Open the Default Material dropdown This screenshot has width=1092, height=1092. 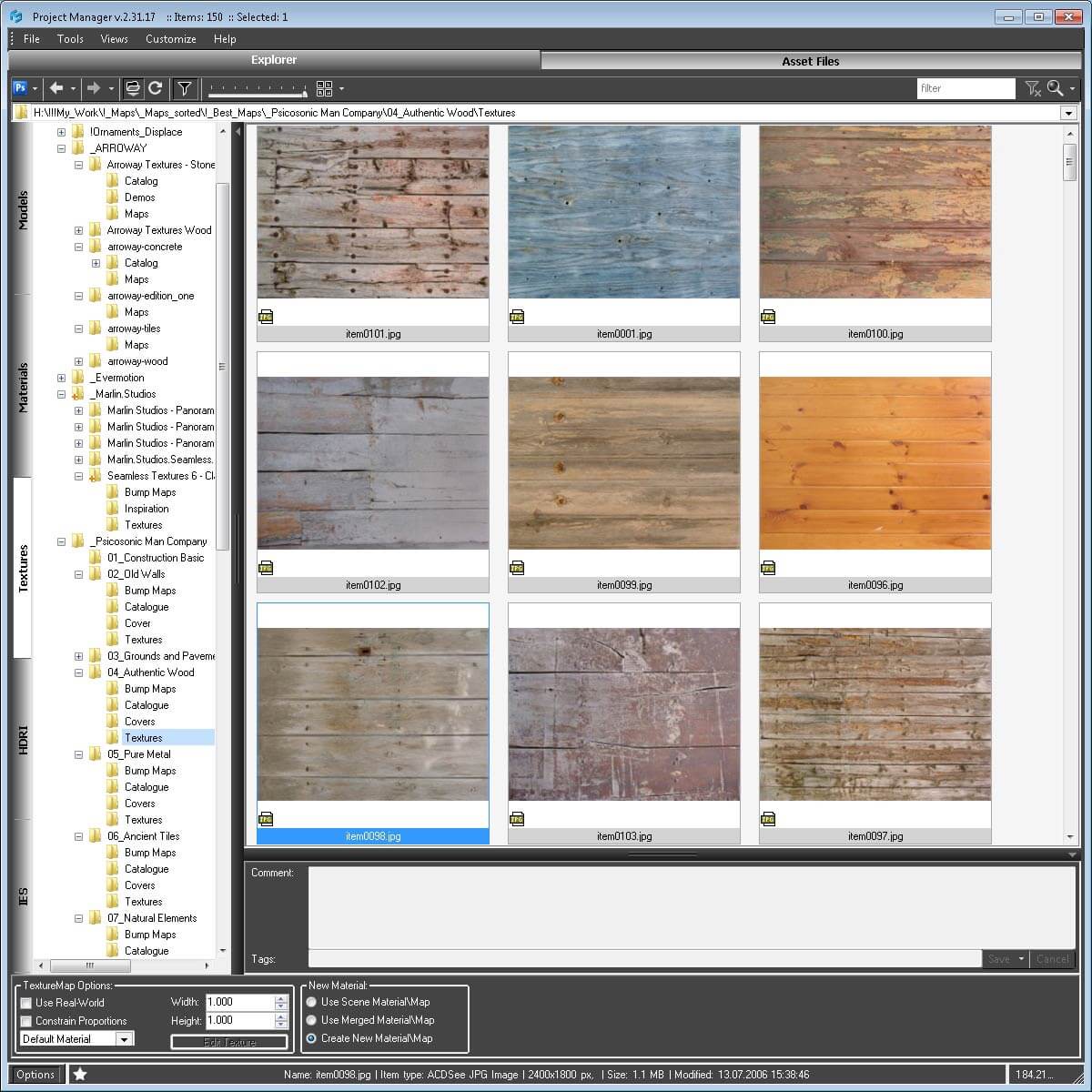click(124, 1038)
